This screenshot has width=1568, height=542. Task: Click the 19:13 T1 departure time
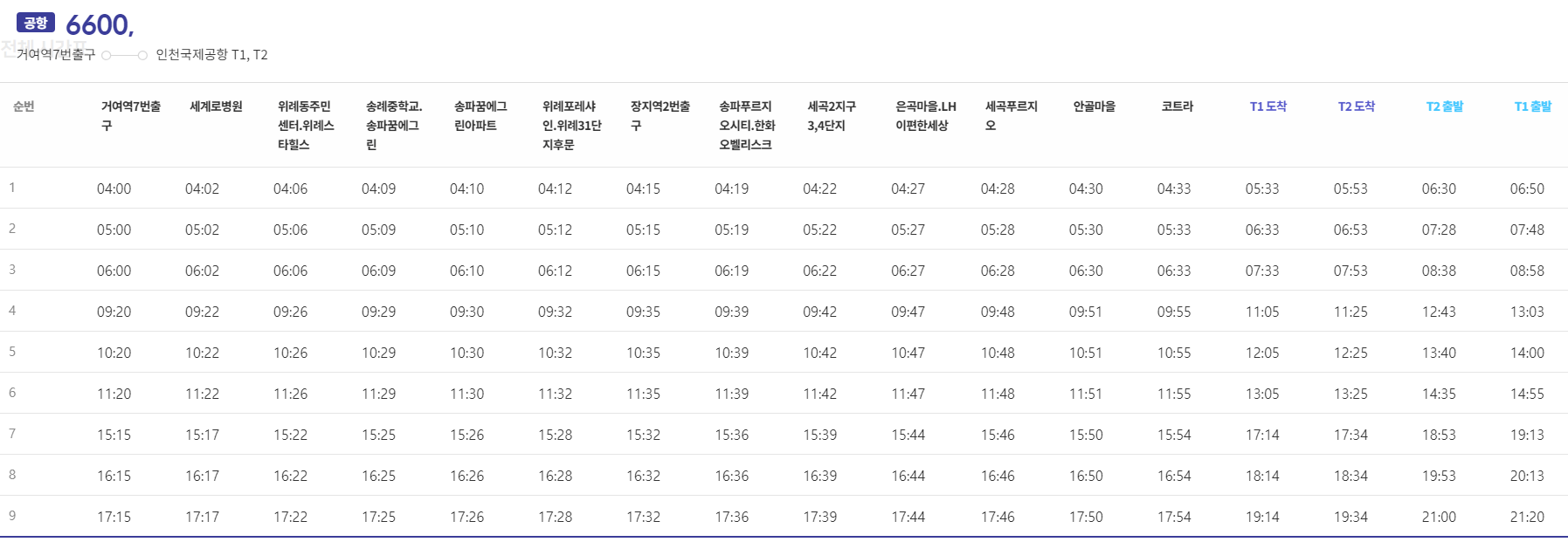point(1527,435)
